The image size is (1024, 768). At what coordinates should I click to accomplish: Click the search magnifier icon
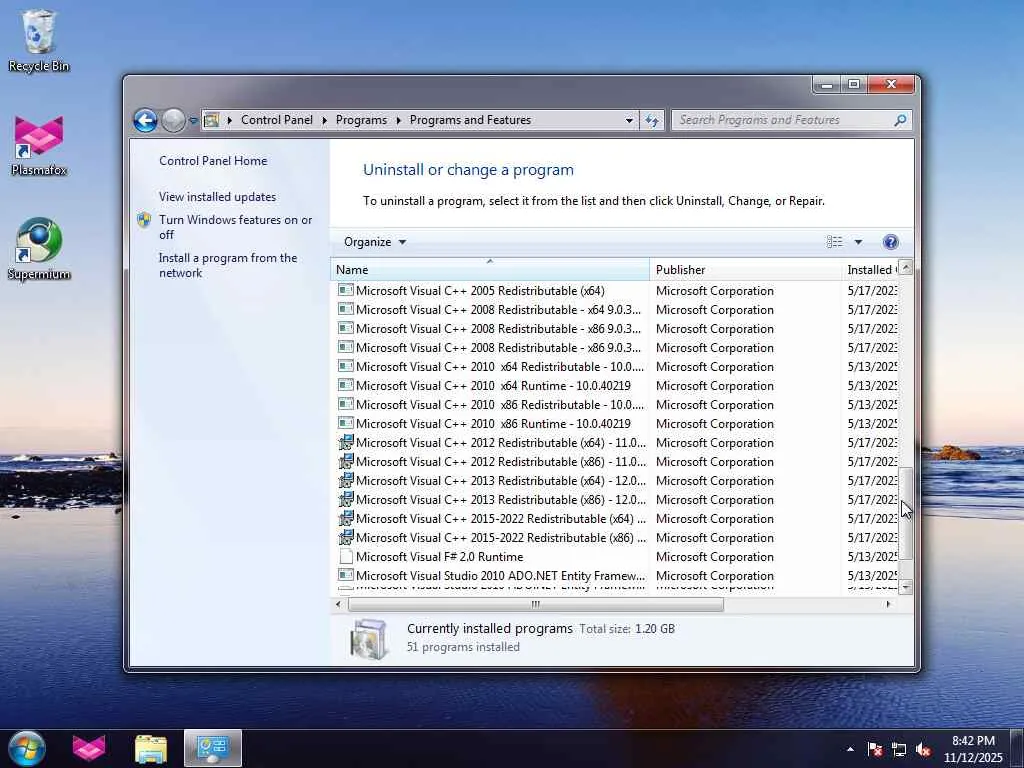tap(900, 120)
